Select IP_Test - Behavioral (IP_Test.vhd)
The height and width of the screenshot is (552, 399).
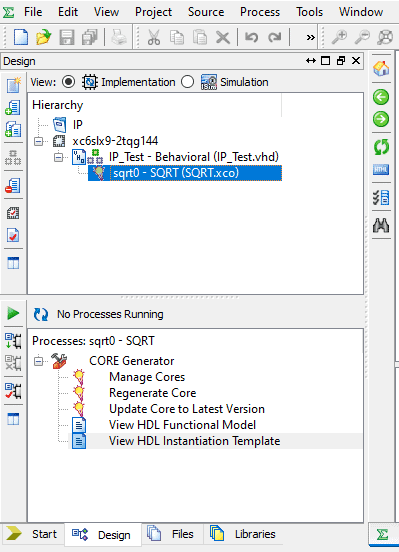[x=193, y=157]
